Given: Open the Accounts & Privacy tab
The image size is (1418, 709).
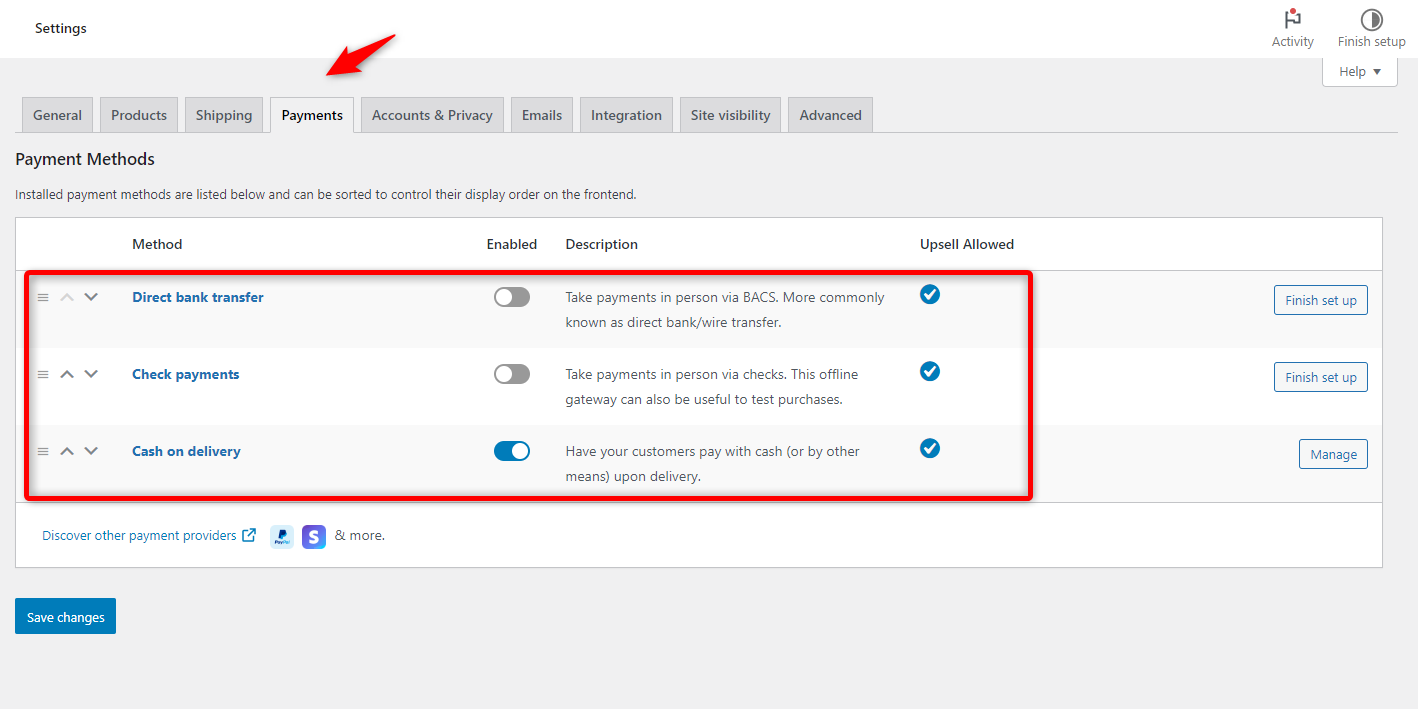Looking at the screenshot, I should [x=431, y=114].
